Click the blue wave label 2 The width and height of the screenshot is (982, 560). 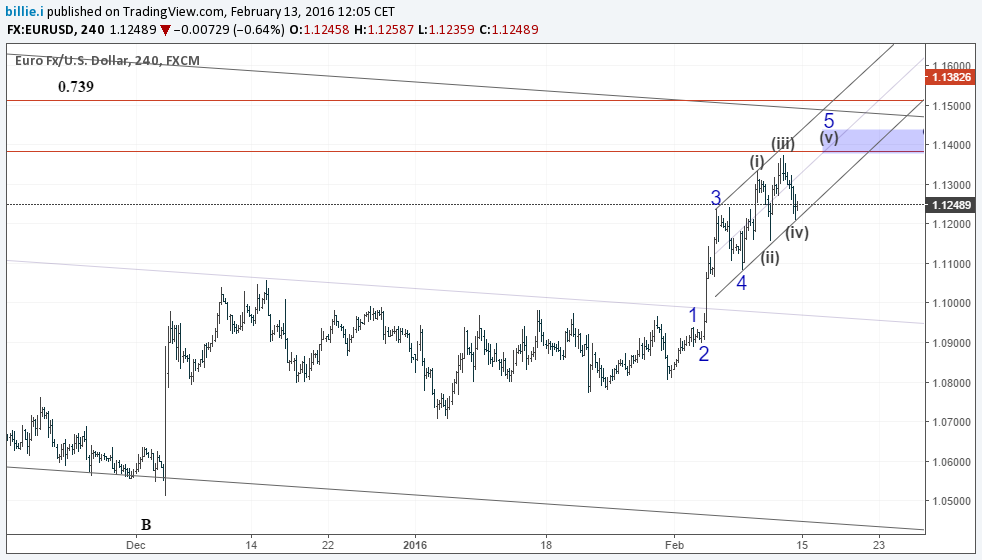[x=703, y=354]
